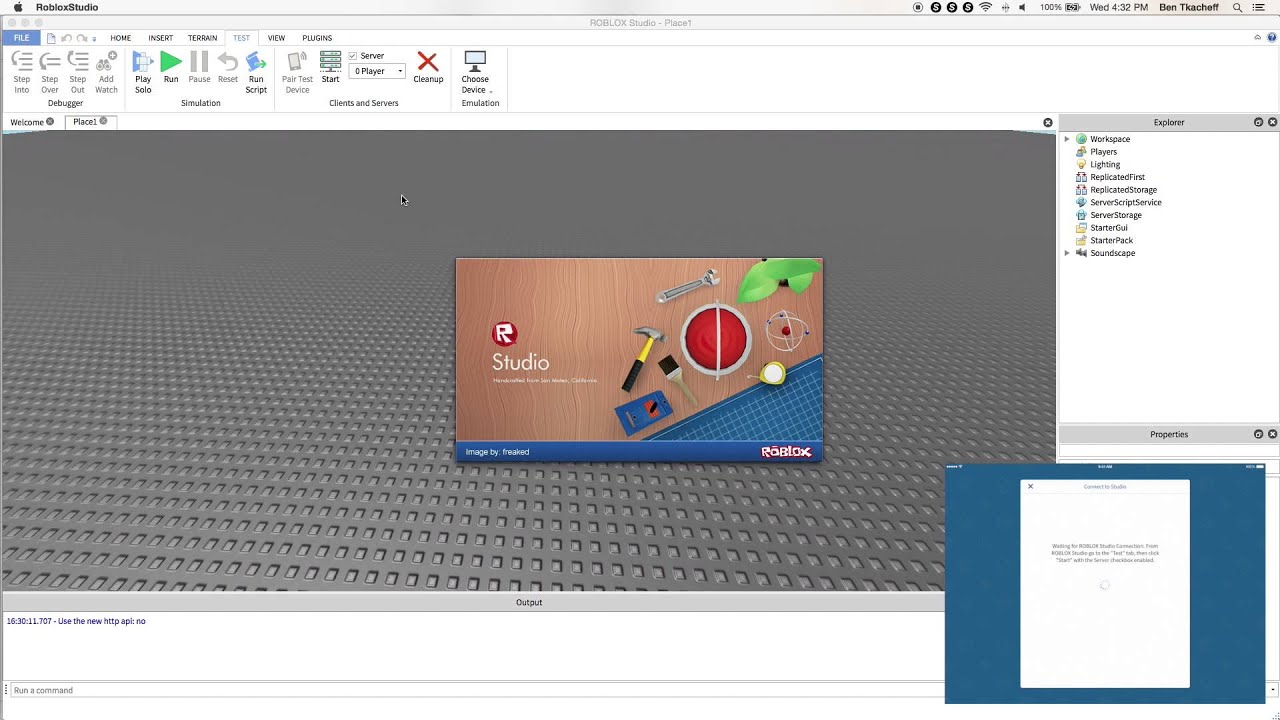The height and width of the screenshot is (720, 1280).
Task: Open the quick access toolbar customize arrow
Action: point(94,39)
